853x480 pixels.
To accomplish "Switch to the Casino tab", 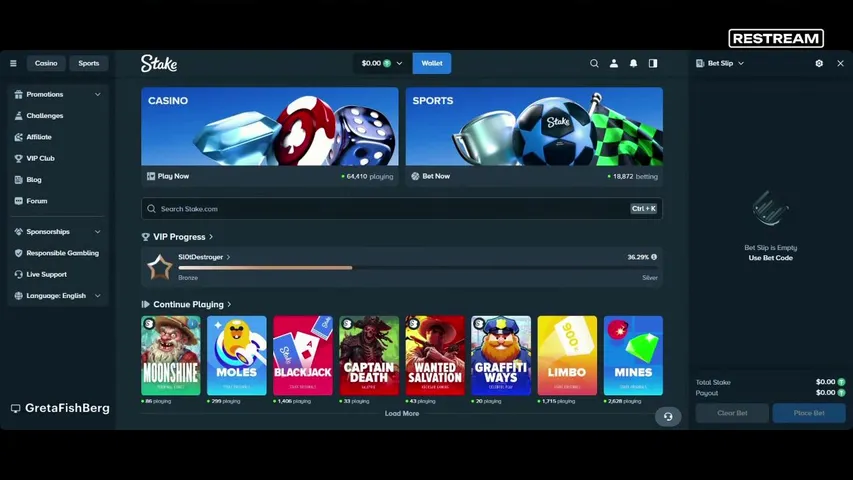I will pos(46,63).
